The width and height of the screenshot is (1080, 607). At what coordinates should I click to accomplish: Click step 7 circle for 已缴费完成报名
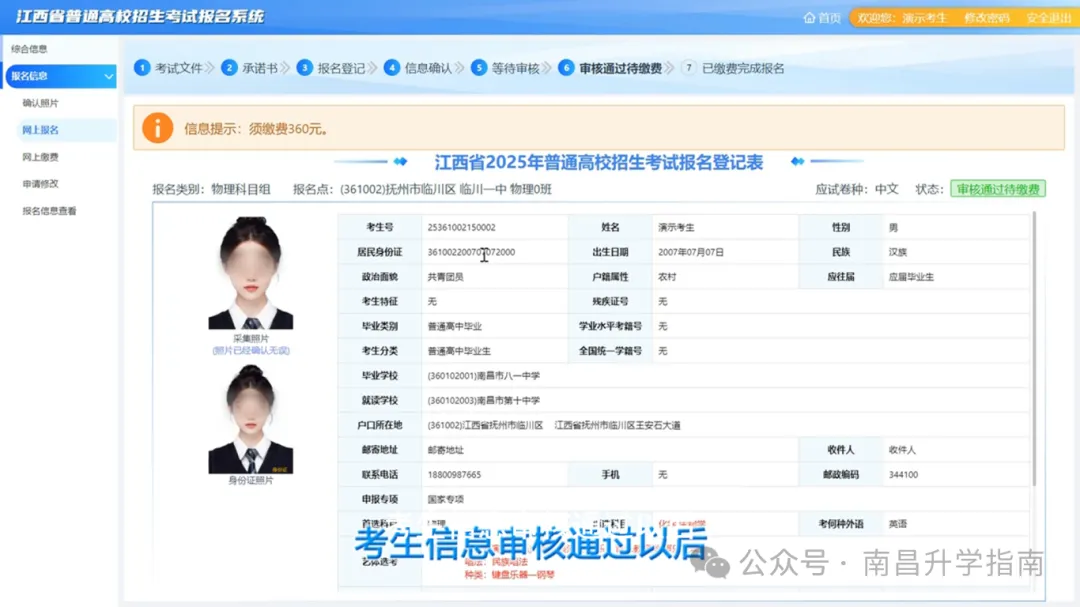click(688, 68)
